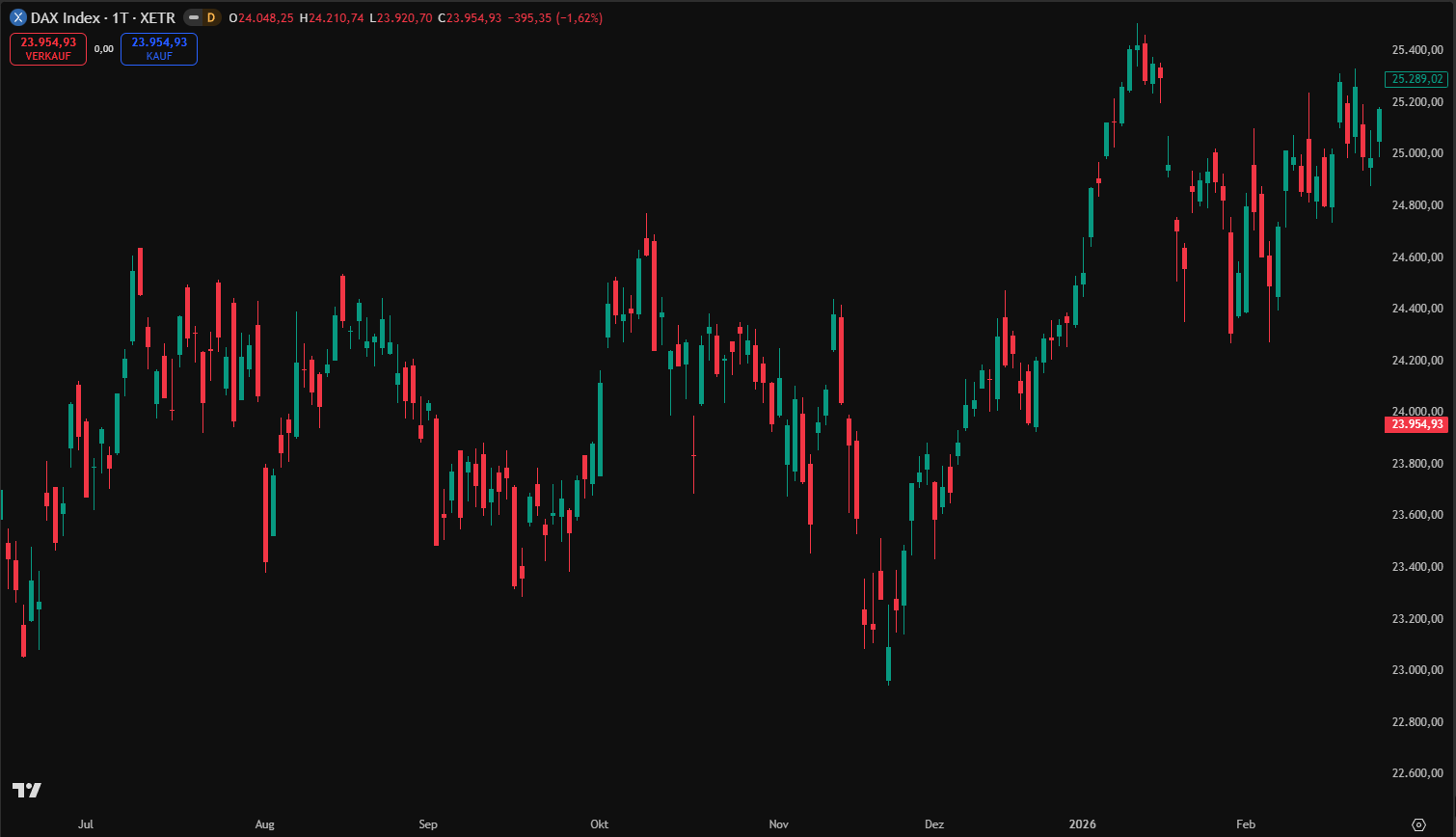This screenshot has height=837, width=1456.
Task: Click the 25.400,00 price axis label
Action: (1417, 50)
